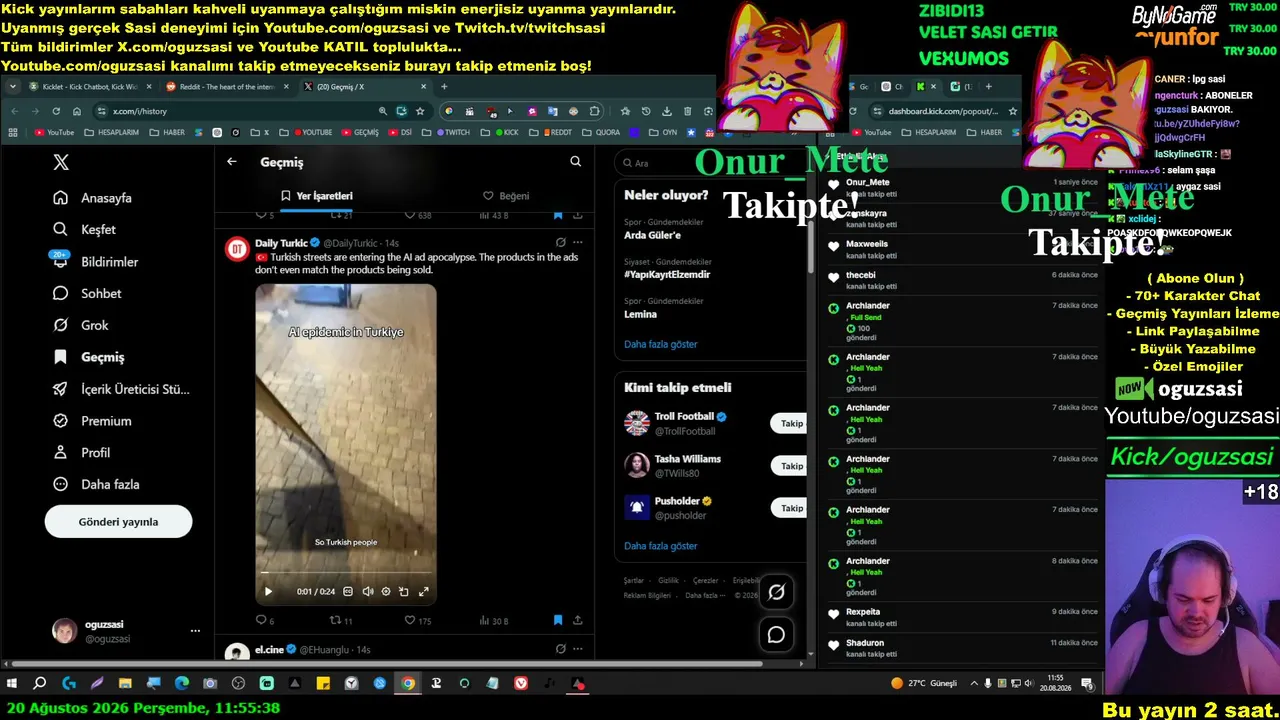Screen dimensions: 1280x720
Task: Open Windows notification center
Action: click(x=1087, y=684)
